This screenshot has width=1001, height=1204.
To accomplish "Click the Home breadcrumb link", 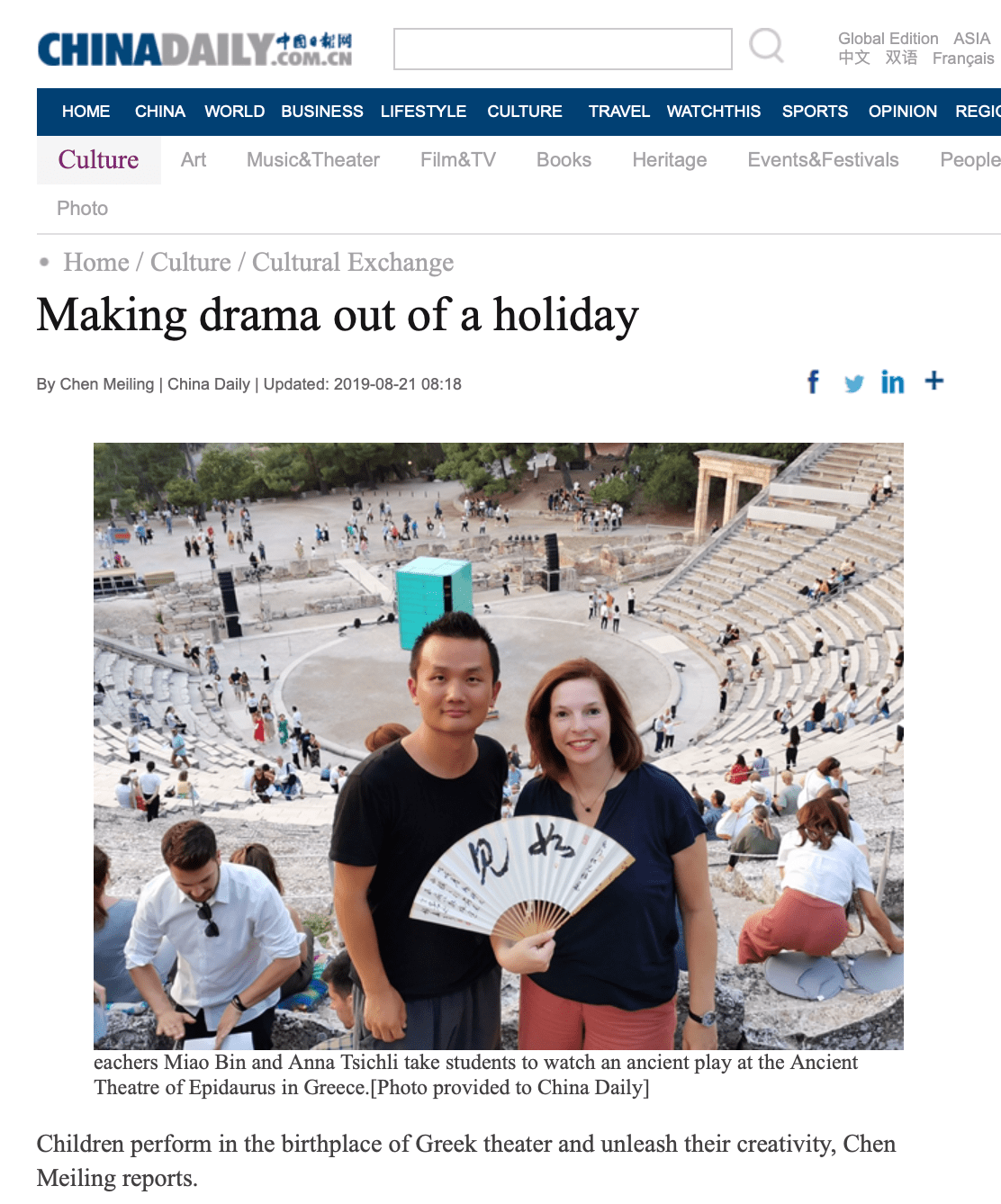I will click(x=96, y=262).
